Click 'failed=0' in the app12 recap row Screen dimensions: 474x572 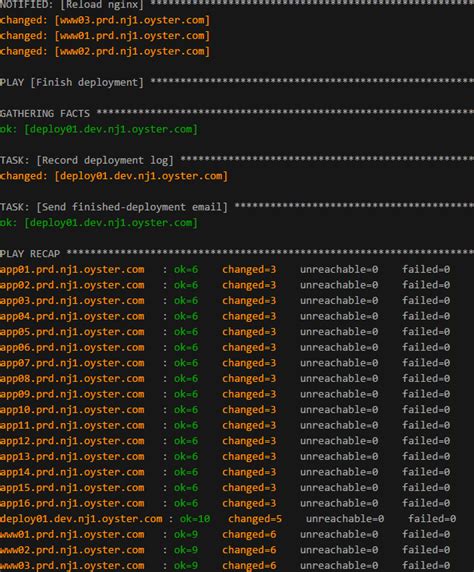(x=426, y=441)
